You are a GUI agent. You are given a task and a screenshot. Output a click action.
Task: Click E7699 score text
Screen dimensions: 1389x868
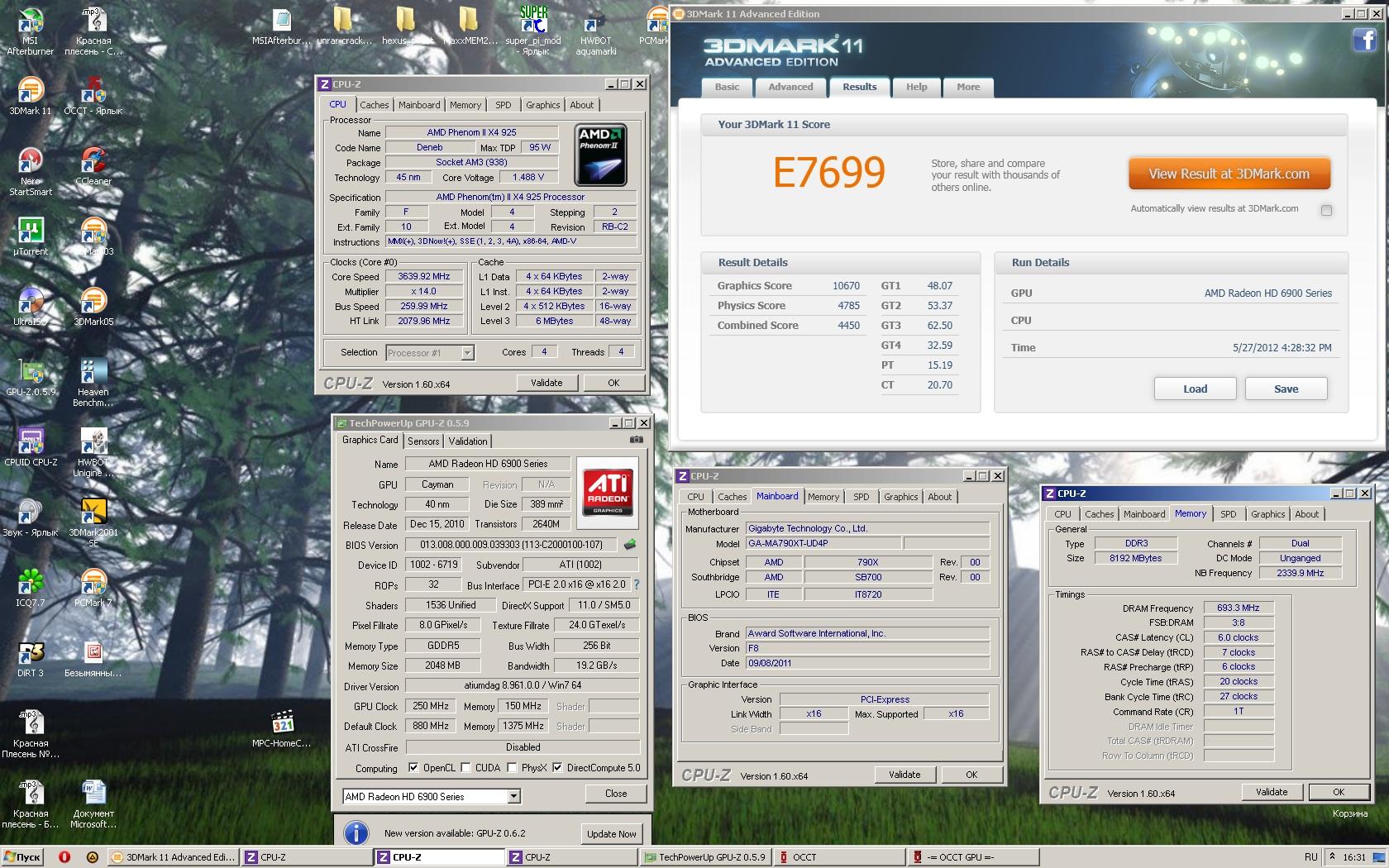click(829, 172)
